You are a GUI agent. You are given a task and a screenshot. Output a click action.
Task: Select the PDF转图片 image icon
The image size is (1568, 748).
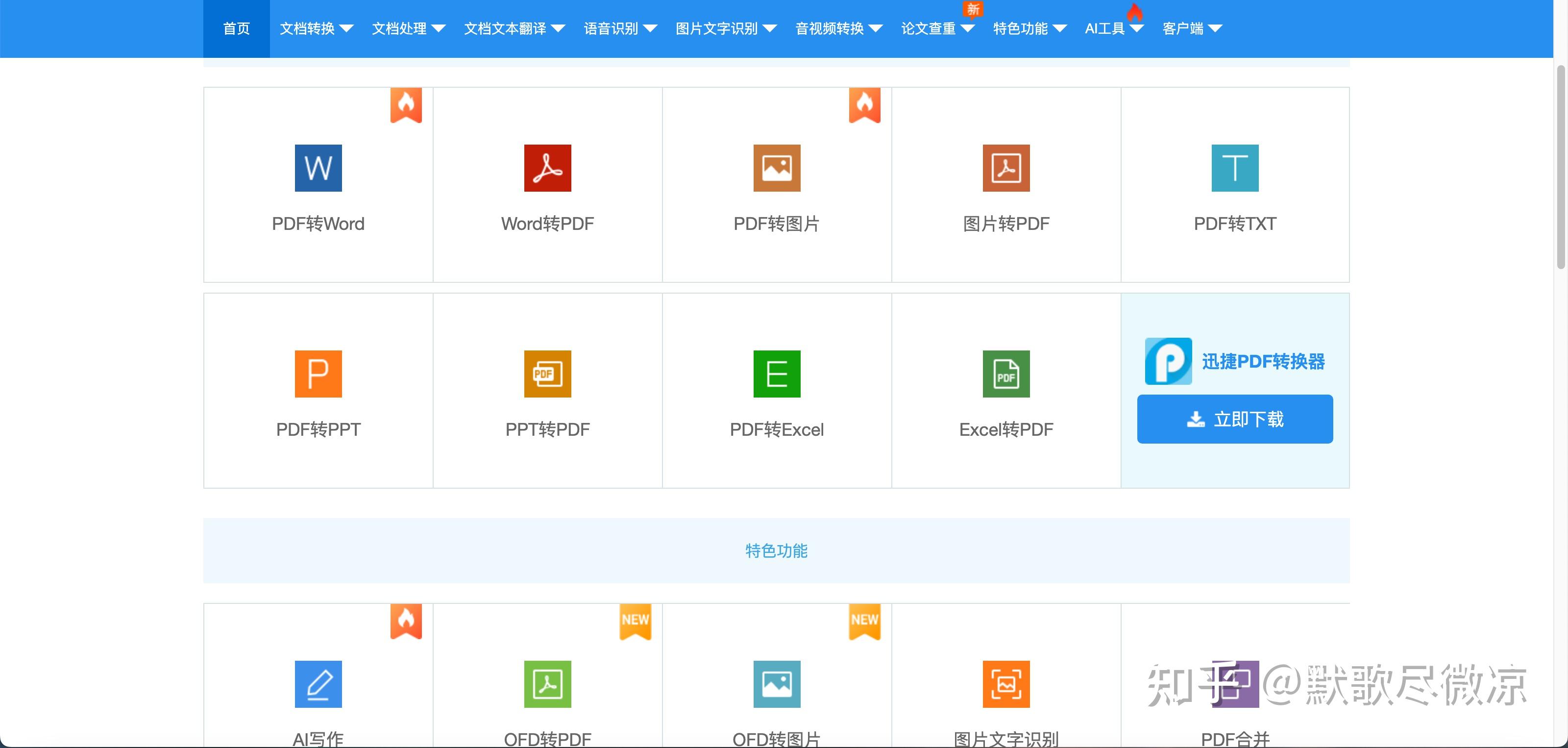coord(776,168)
